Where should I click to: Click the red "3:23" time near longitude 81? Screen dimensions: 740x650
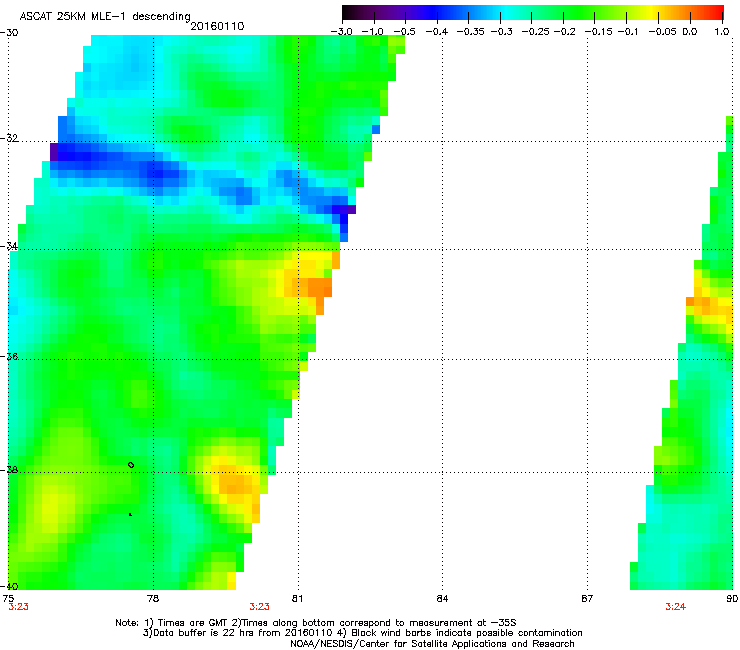pyautogui.click(x=260, y=607)
